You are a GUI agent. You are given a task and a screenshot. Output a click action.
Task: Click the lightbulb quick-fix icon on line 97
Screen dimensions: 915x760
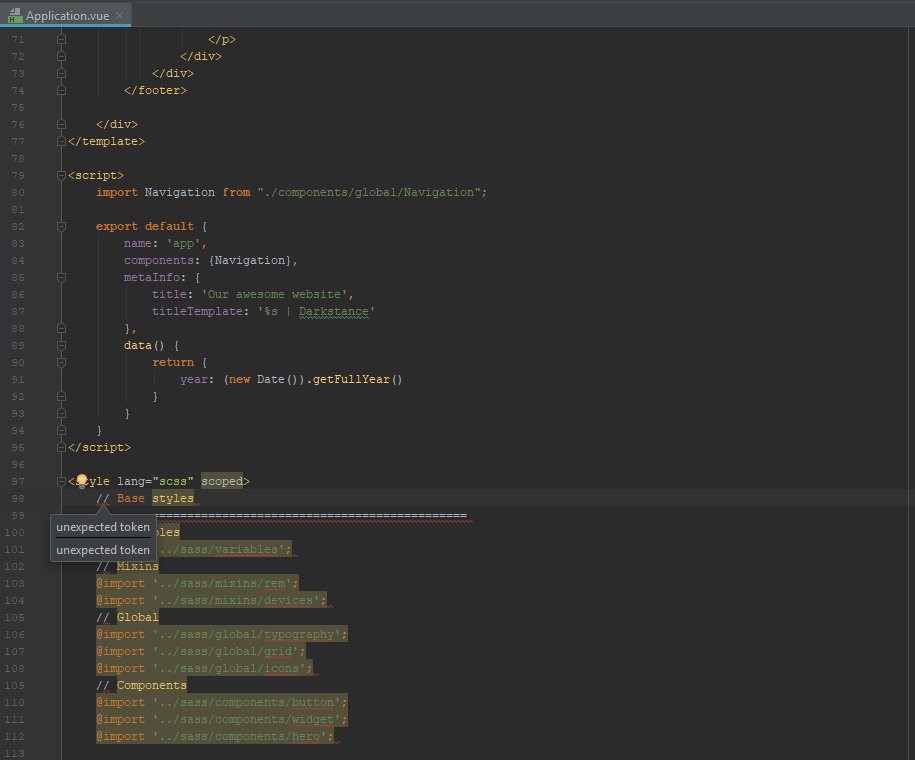coord(82,480)
